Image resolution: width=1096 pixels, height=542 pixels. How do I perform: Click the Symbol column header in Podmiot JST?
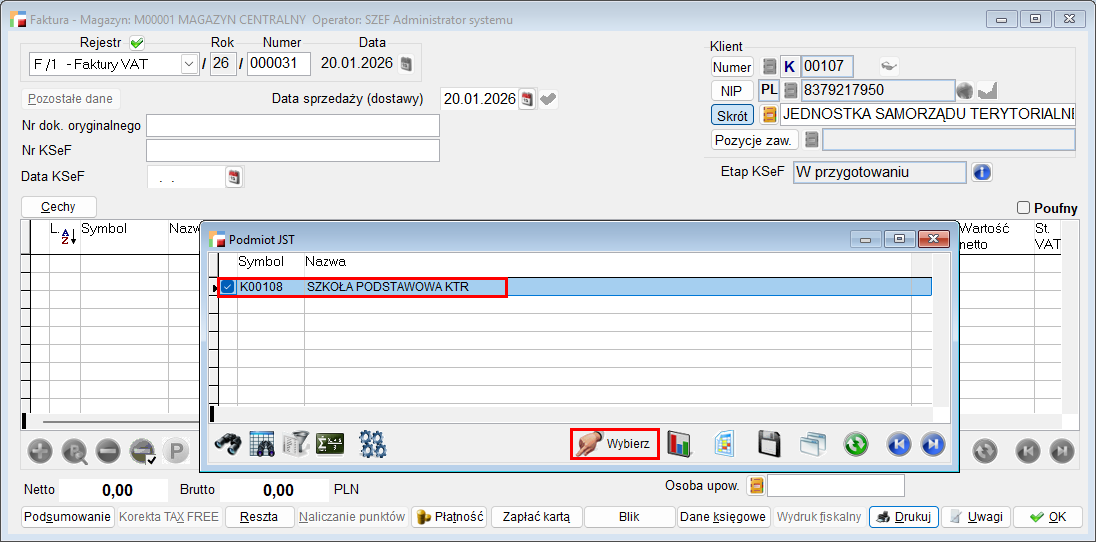pos(261,261)
